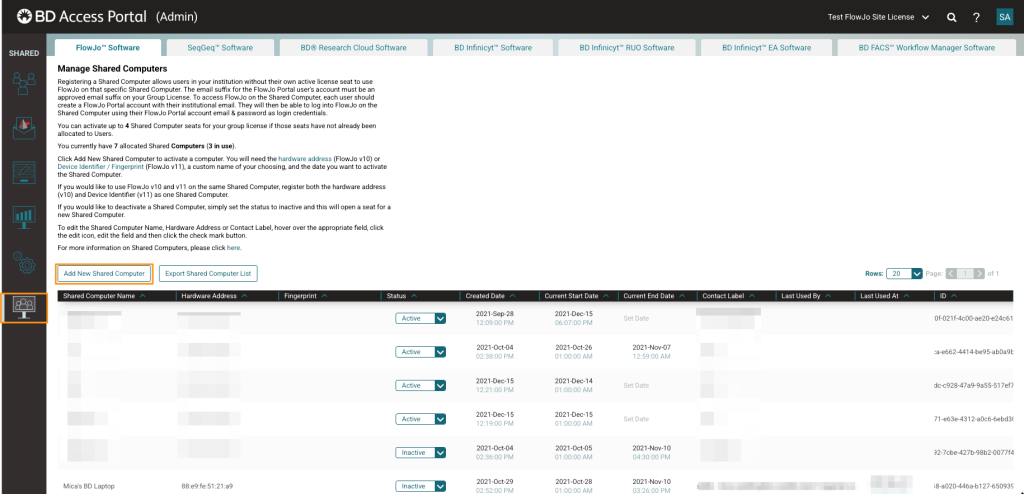Sort by Shared Computer Name column arrow
1024x494 pixels.
(x=143, y=296)
